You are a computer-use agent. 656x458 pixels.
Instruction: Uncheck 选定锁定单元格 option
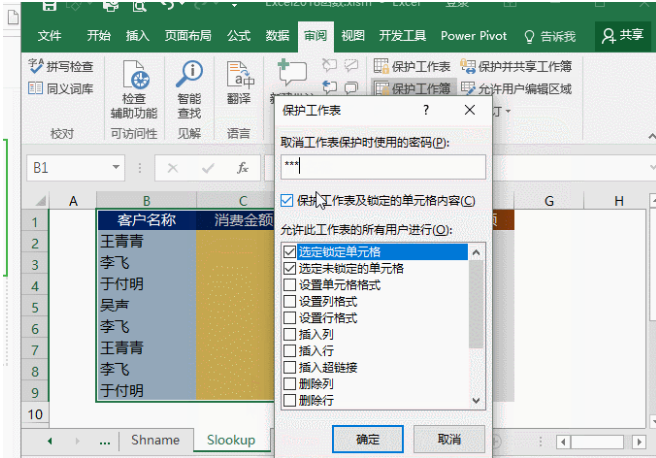coord(290,252)
